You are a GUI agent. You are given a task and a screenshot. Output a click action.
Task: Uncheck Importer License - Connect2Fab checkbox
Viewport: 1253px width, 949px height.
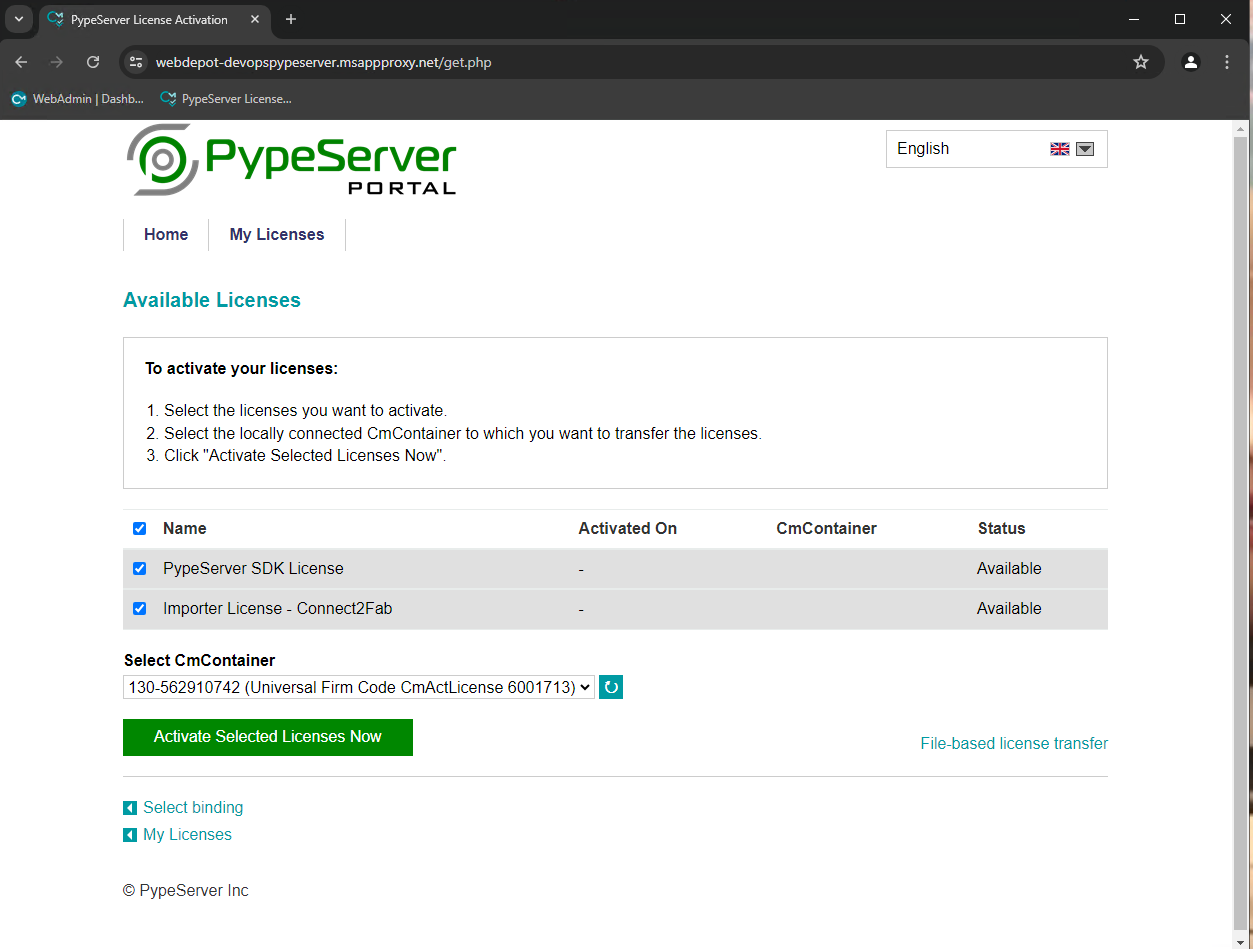coord(139,608)
